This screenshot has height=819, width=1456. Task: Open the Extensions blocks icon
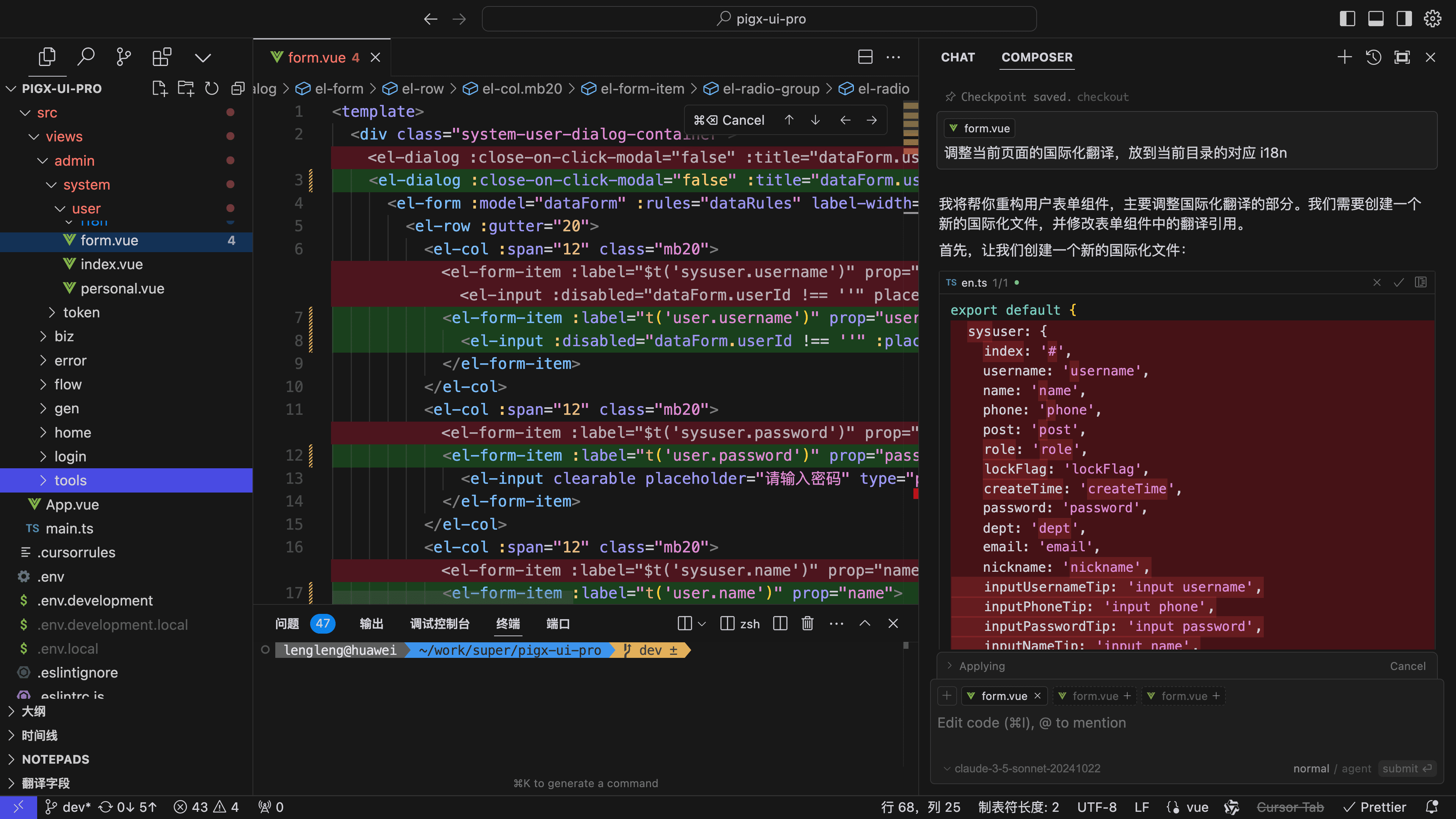[162, 57]
